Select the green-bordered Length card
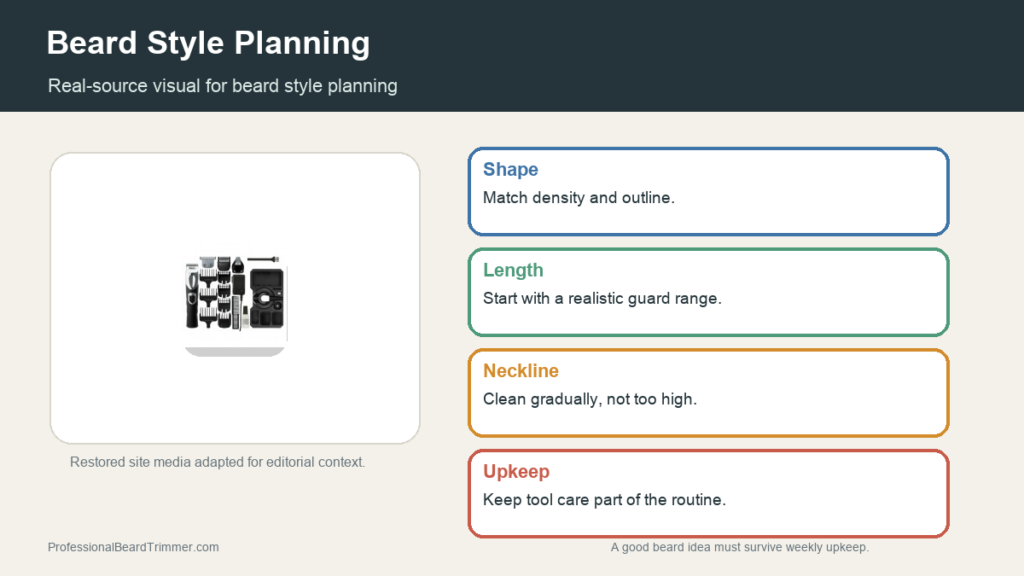Image resolution: width=1024 pixels, height=576 pixels. pos(709,292)
